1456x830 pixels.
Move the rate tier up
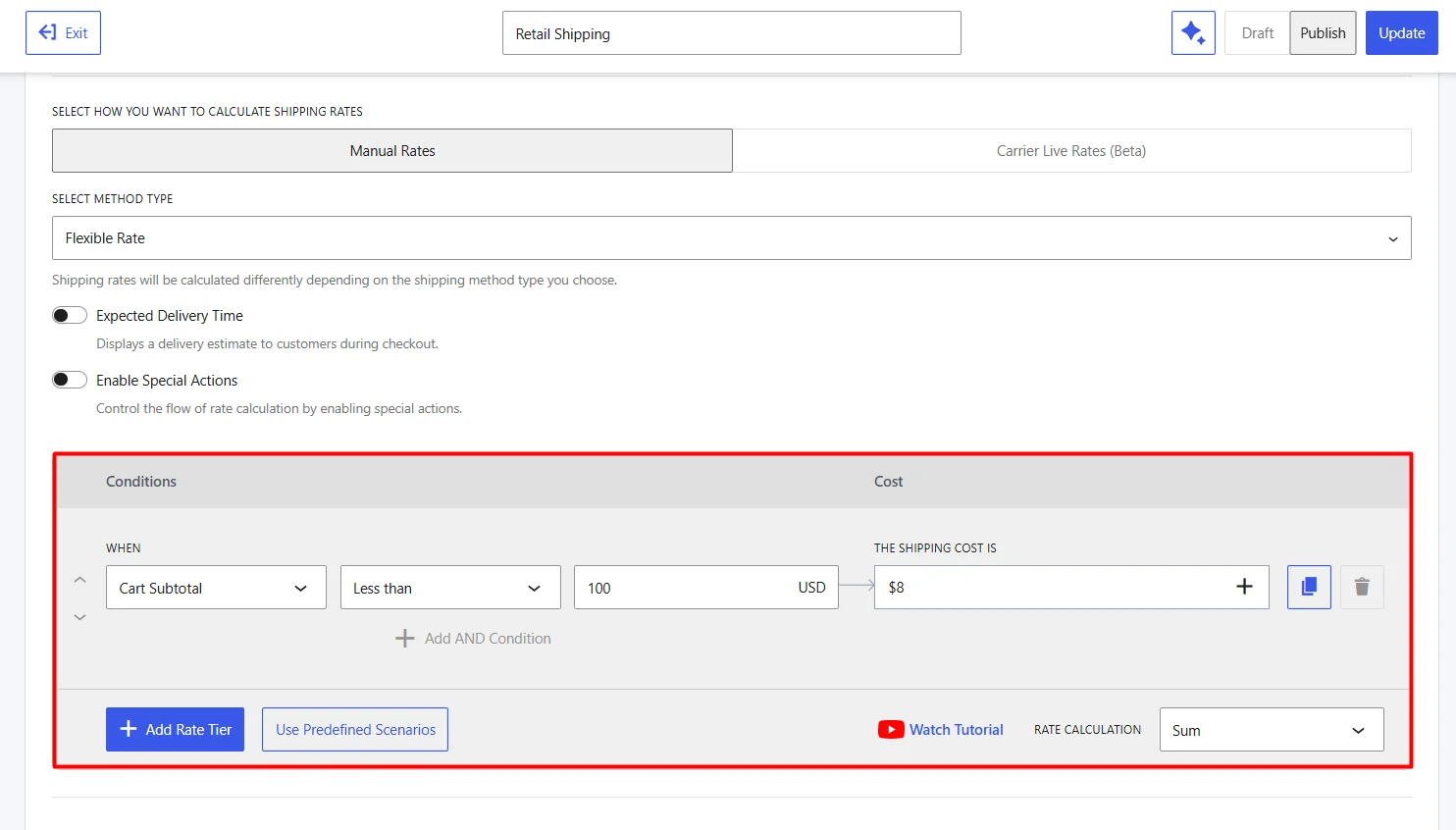[80, 580]
